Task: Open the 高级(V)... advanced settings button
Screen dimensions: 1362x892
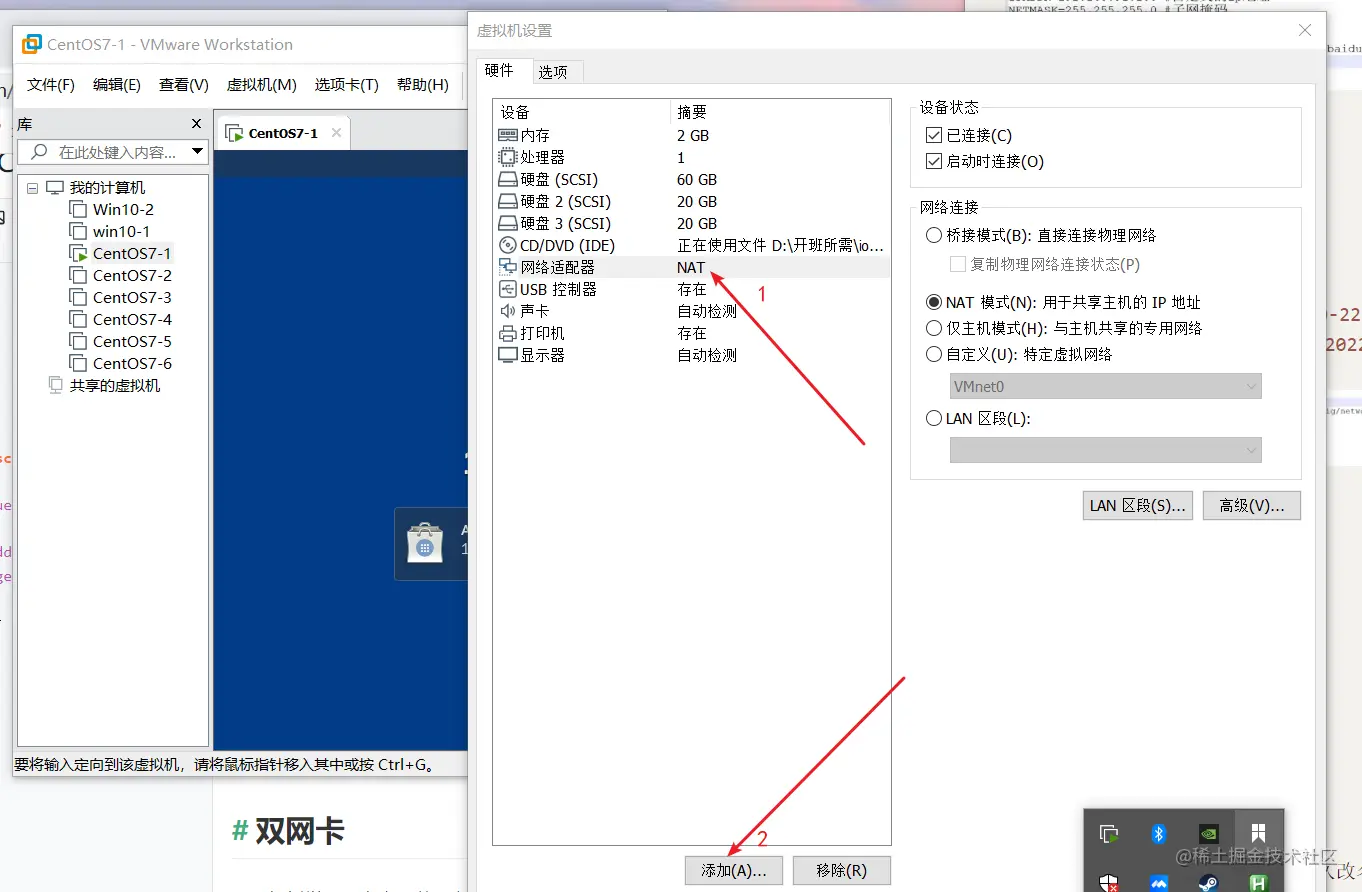Action: [1252, 506]
